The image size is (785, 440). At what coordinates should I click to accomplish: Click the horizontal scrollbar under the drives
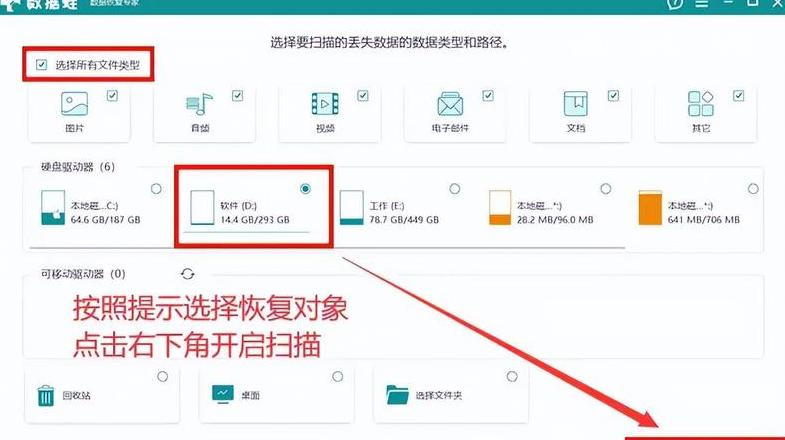[328, 247]
